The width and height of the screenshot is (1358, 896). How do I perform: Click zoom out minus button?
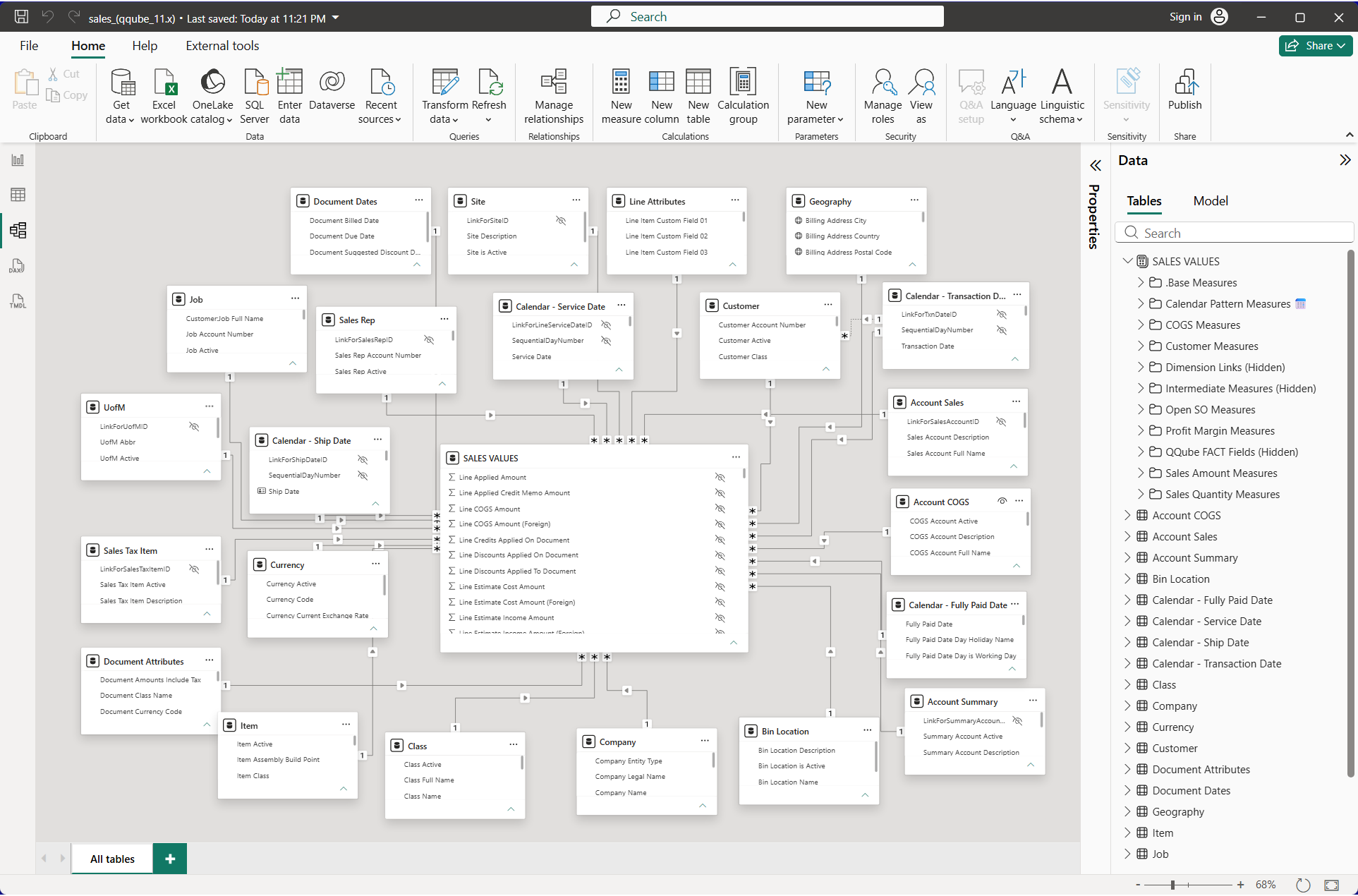pos(1138,885)
